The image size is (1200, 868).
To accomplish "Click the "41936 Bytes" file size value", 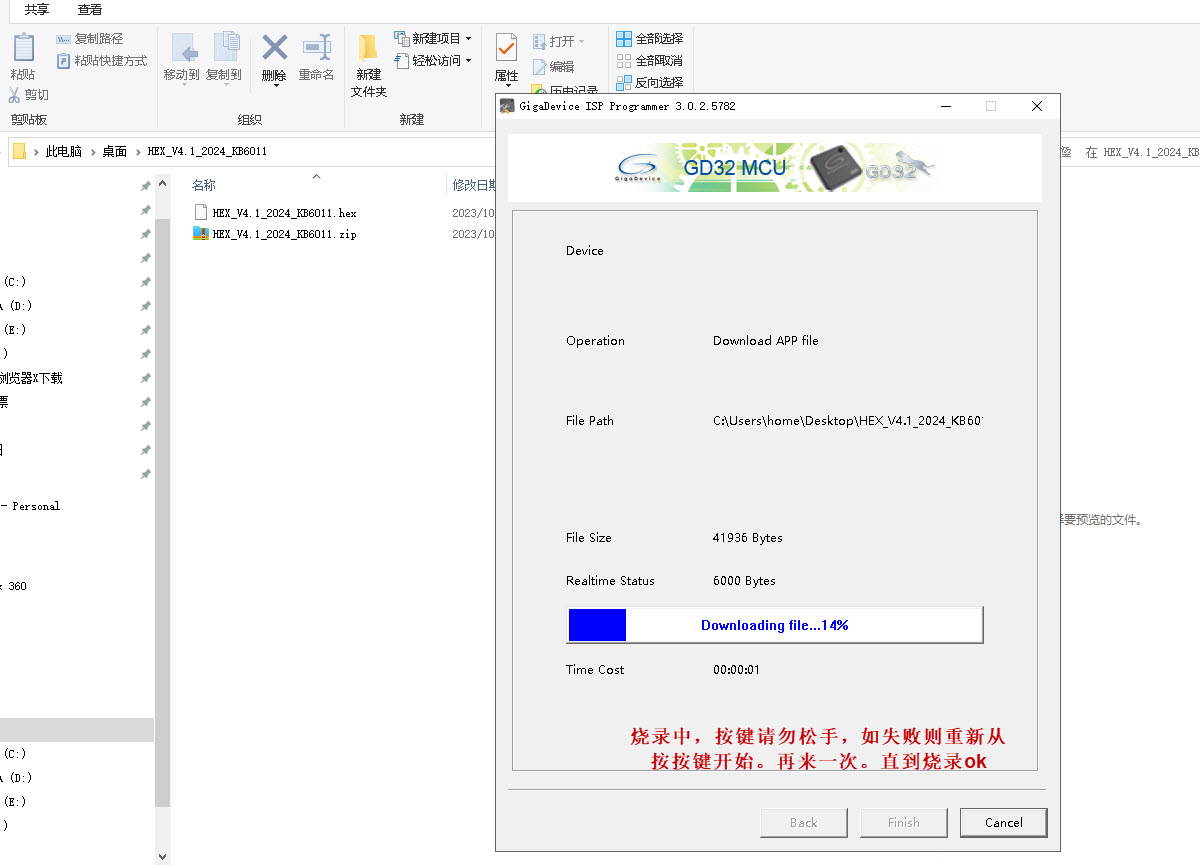I will pyautogui.click(x=747, y=538).
